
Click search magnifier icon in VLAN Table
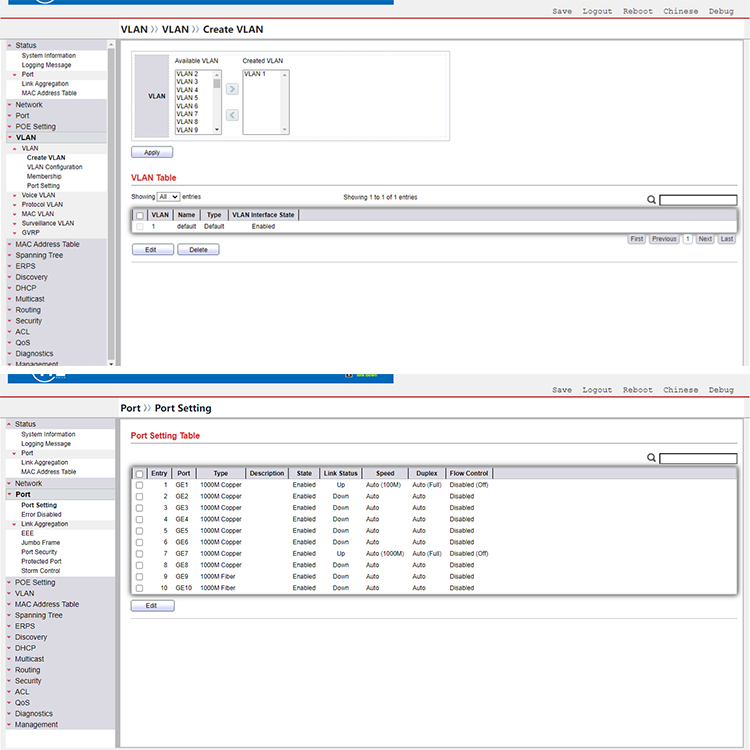point(652,200)
